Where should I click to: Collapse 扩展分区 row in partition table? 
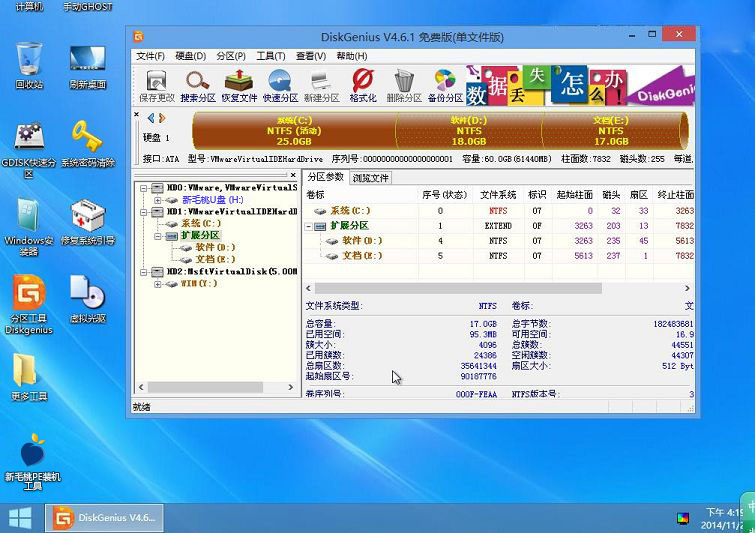coord(308,226)
